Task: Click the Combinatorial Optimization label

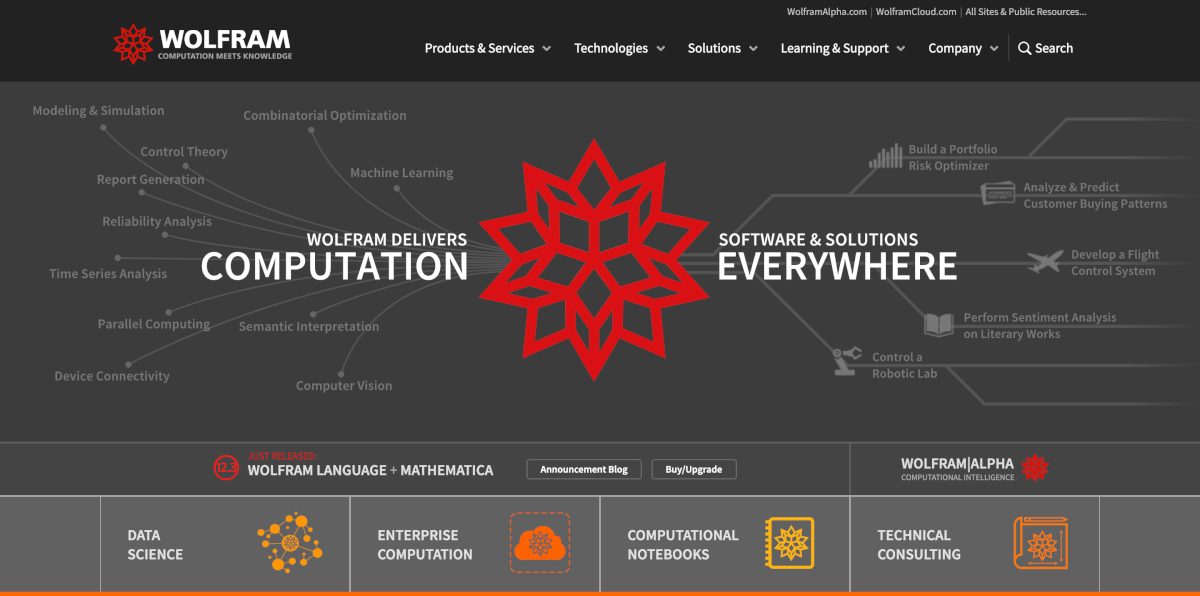Action: tap(325, 116)
